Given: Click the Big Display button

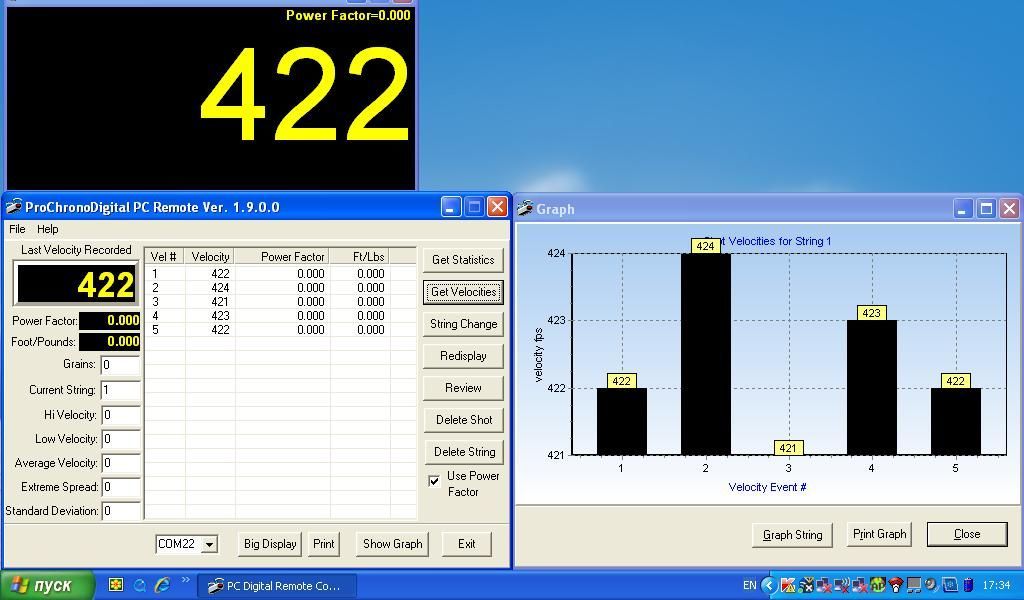Looking at the screenshot, I should coord(270,544).
